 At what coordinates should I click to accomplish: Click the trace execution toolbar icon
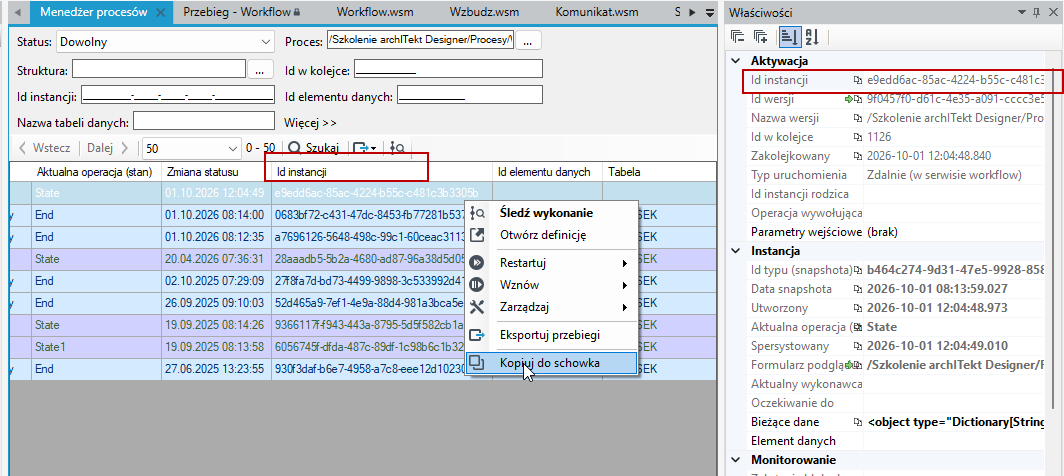pos(398,148)
